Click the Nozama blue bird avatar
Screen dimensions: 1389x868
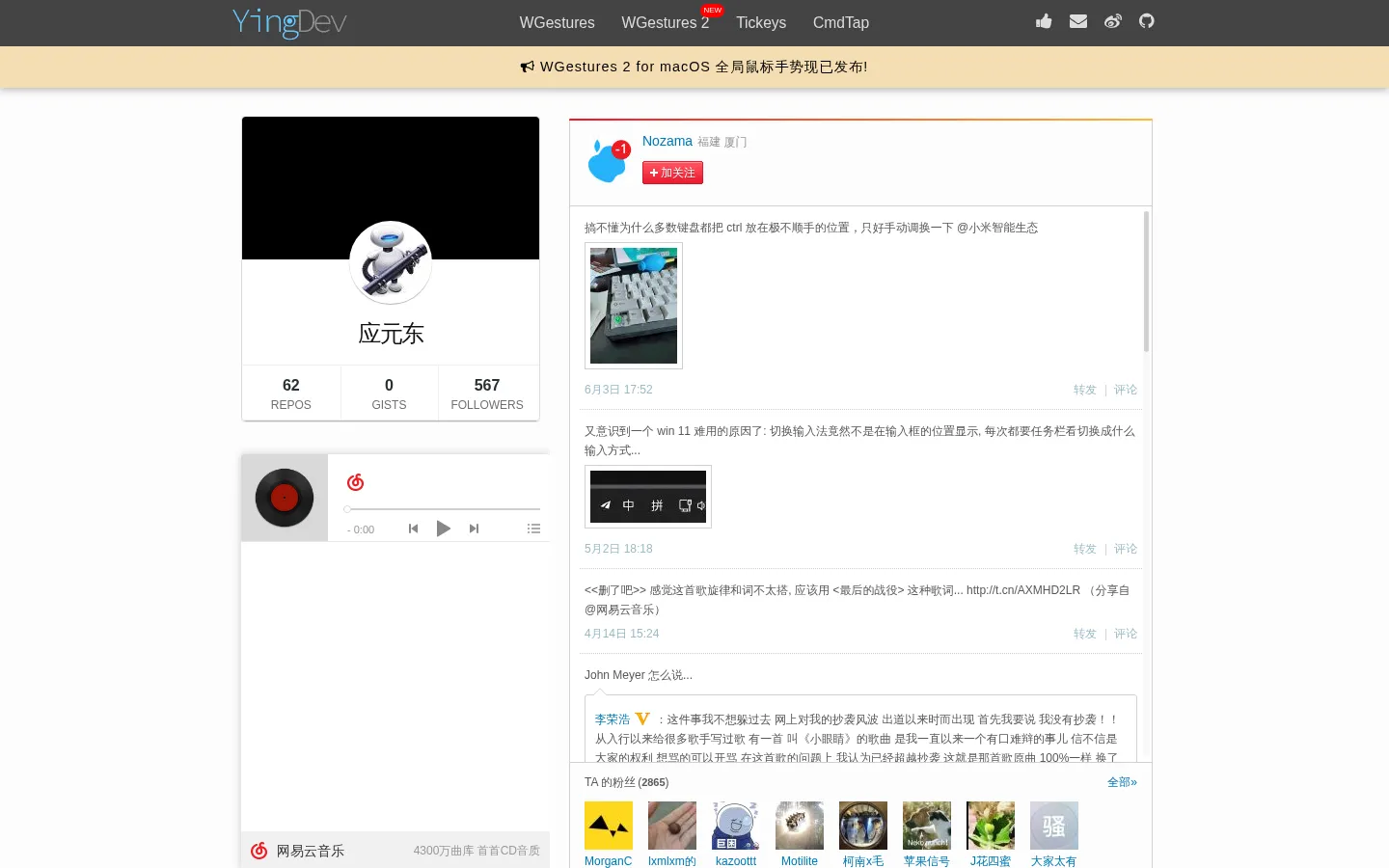tap(609, 160)
